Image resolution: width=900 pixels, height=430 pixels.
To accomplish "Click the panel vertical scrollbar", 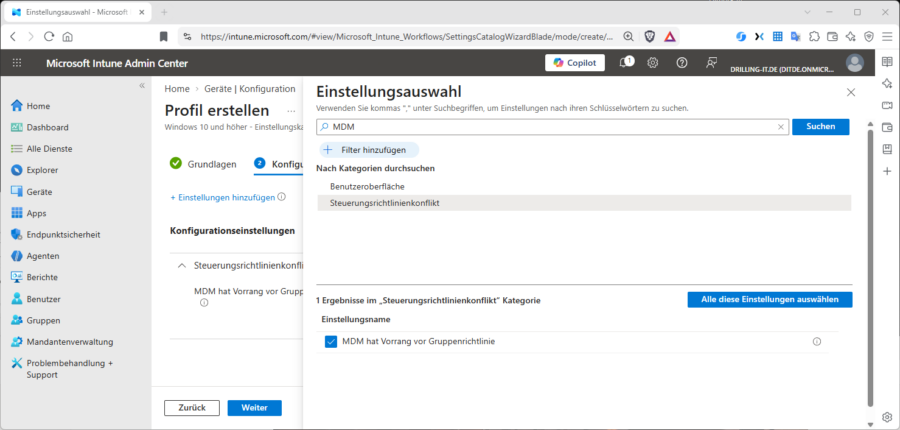I will pos(871,267).
